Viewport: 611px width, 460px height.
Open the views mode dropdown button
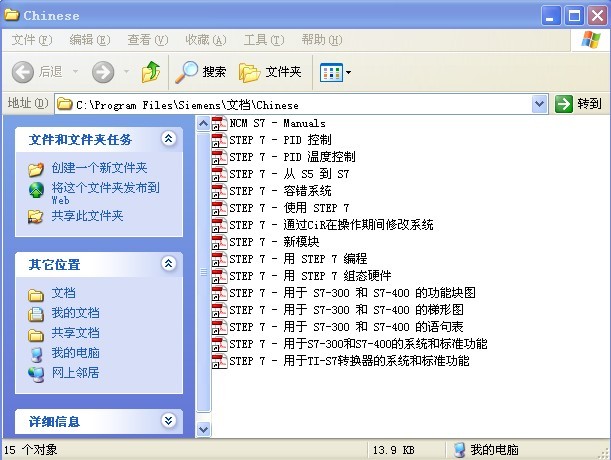335,72
